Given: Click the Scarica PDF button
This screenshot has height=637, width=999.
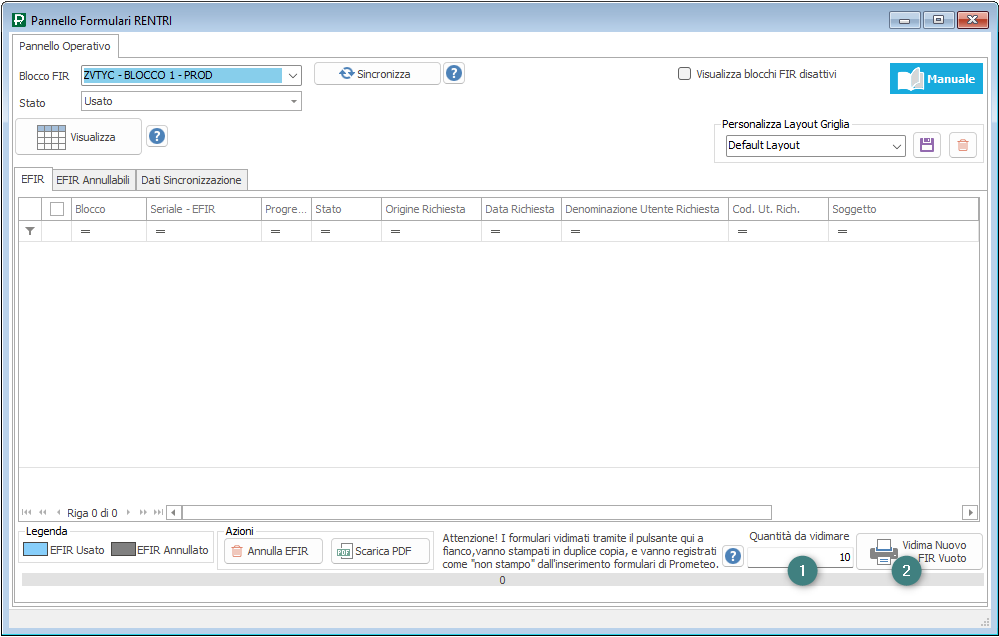Looking at the screenshot, I should coord(379,551).
